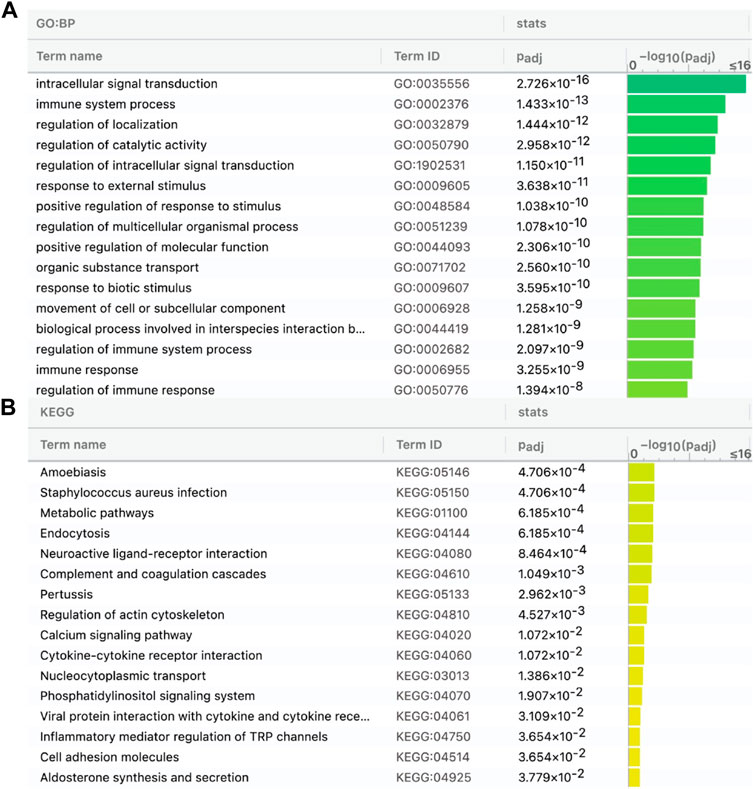Click 'Cell adhesion molecules' term

tap(109, 757)
